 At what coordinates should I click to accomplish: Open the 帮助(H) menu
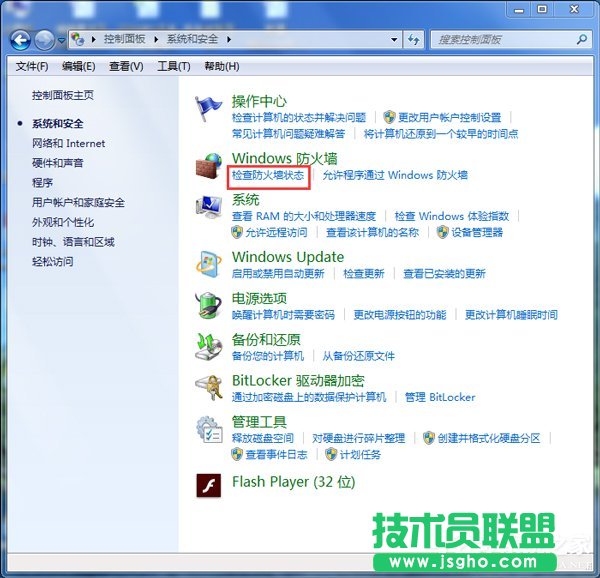click(x=222, y=66)
